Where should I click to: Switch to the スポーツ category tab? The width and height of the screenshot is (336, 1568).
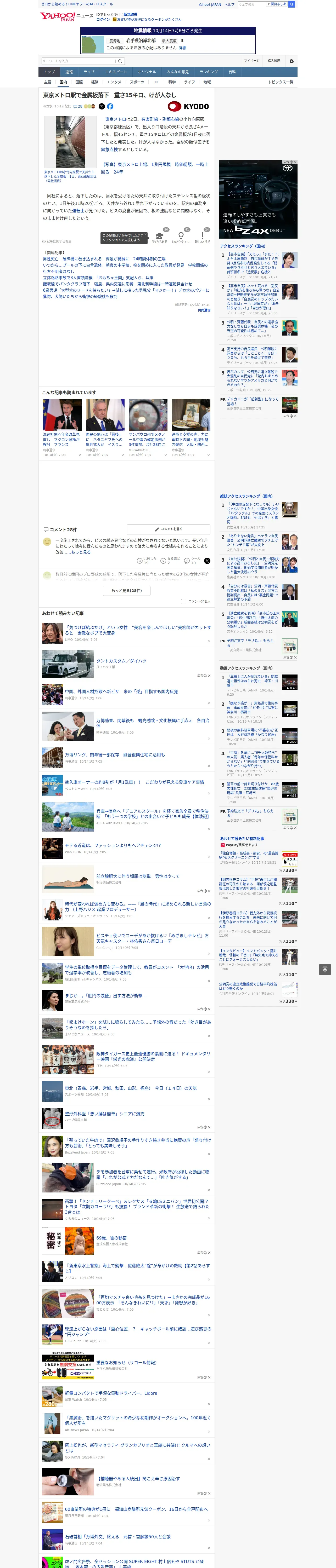pos(137,82)
